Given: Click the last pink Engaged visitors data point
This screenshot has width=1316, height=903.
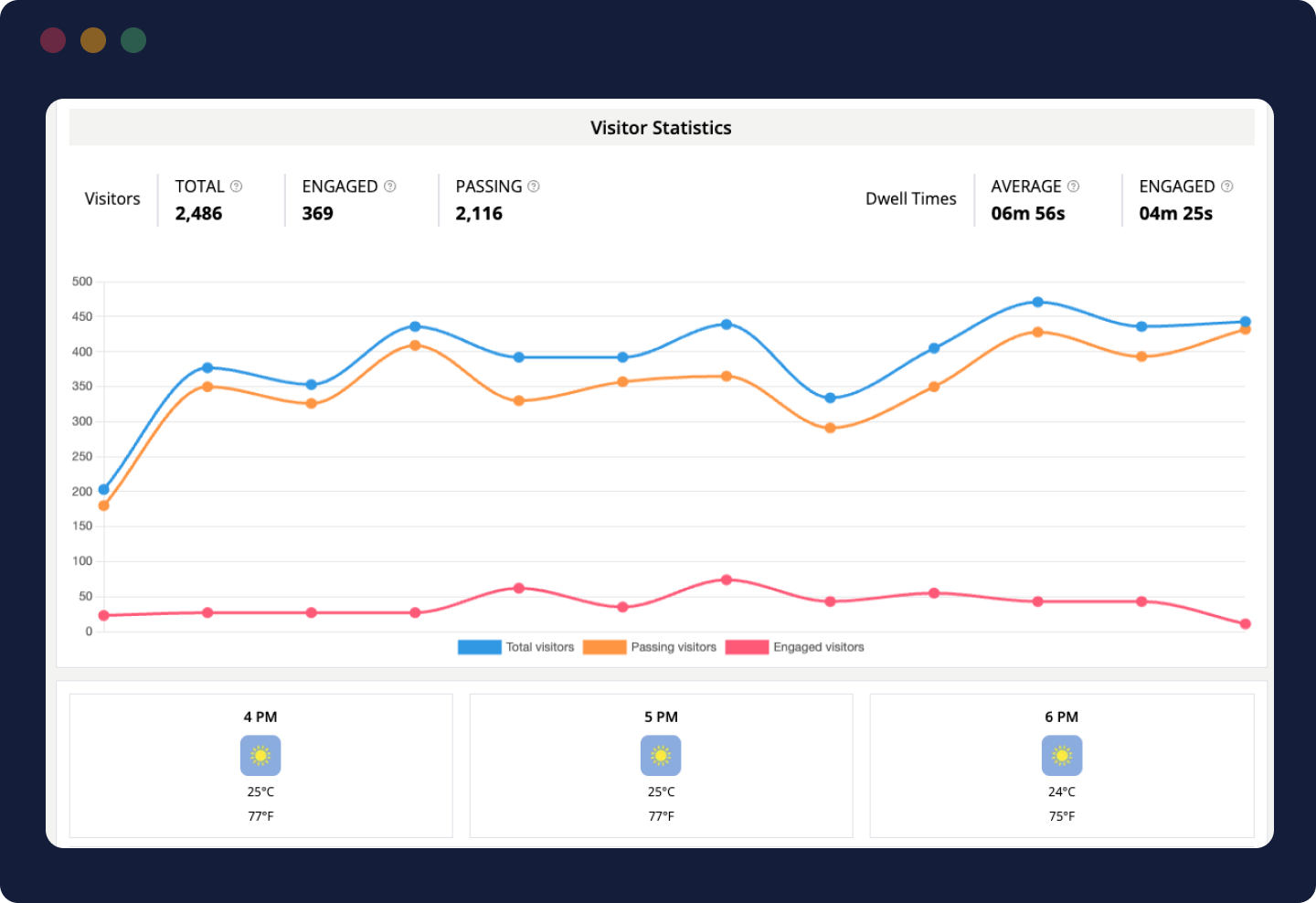Looking at the screenshot, I should 1245,623.
